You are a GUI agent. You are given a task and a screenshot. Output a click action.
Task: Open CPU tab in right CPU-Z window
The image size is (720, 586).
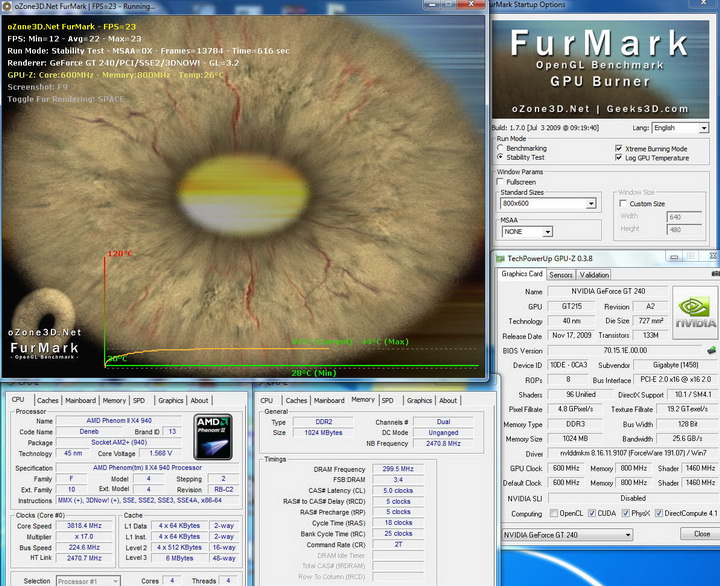coord(267,400)
